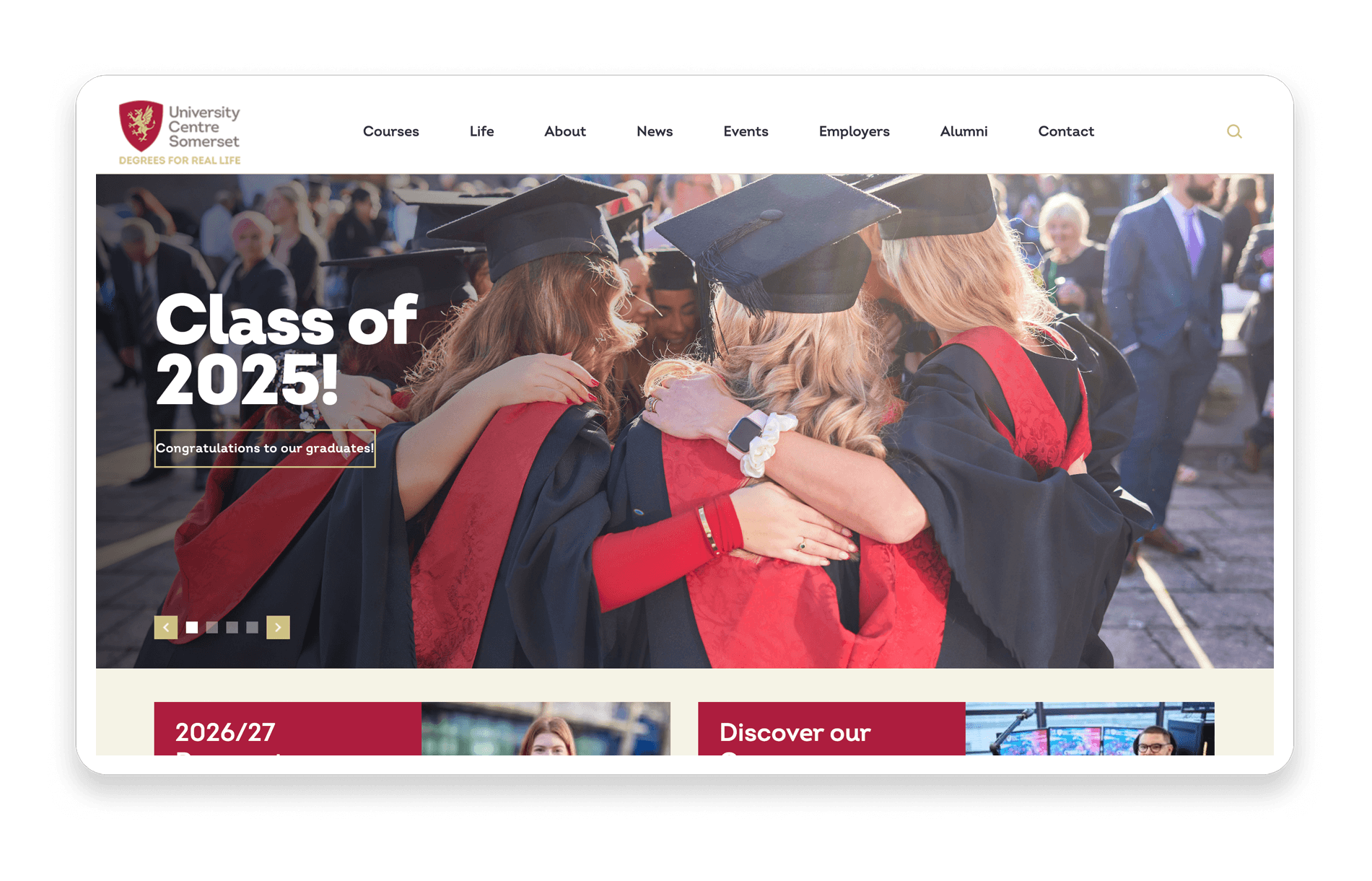Viewport: 1372px width, 881px height.
Task: Open the Alumni page
Action: [x=964, y=131]
